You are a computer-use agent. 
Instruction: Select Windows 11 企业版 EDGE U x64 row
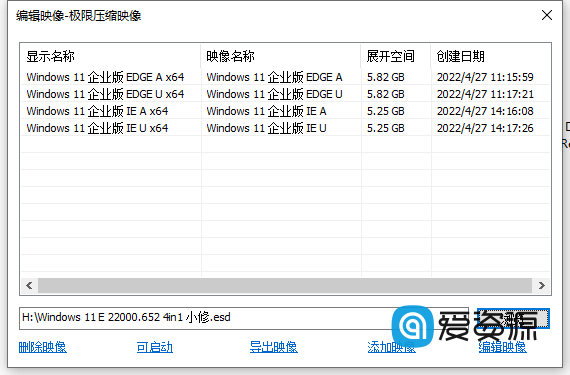tap(285, 94)
